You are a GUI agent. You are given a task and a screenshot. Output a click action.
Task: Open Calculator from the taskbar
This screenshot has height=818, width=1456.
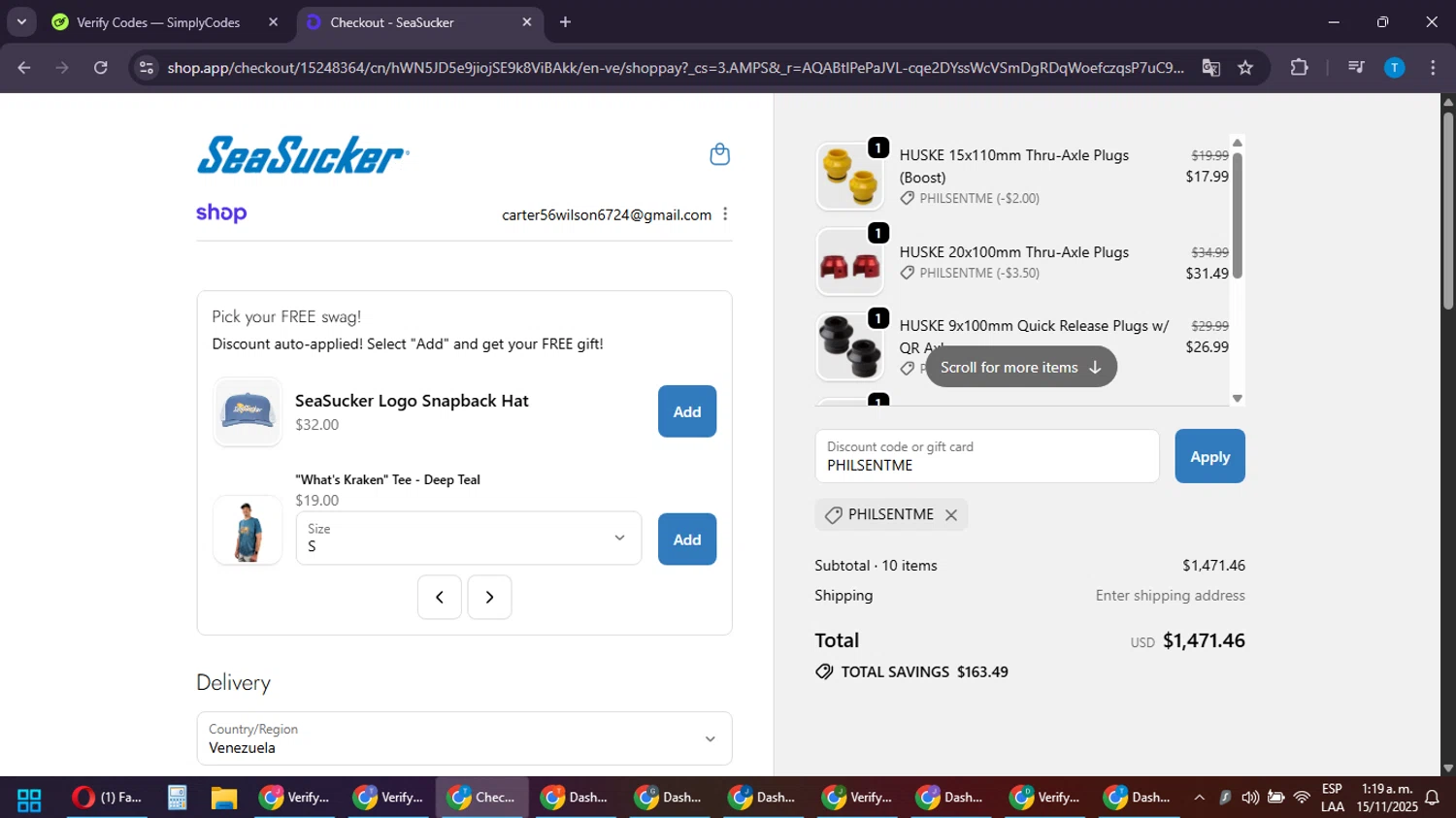177,798
